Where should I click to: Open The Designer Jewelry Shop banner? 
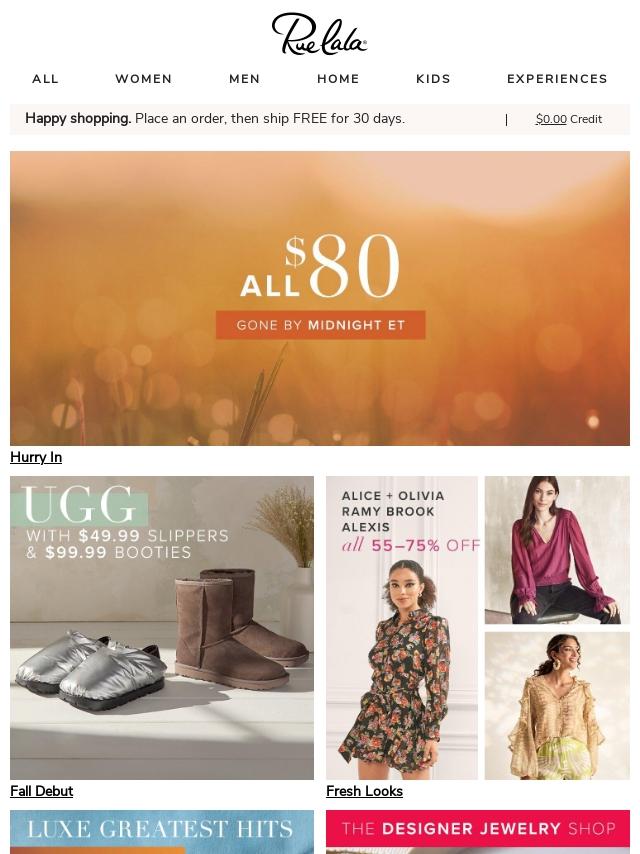click(478, 832)
